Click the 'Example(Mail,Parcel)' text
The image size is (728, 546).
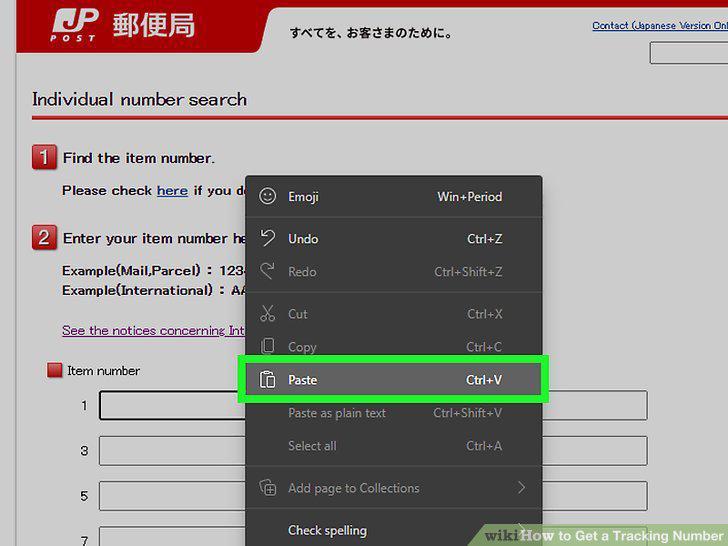point(131,271)
